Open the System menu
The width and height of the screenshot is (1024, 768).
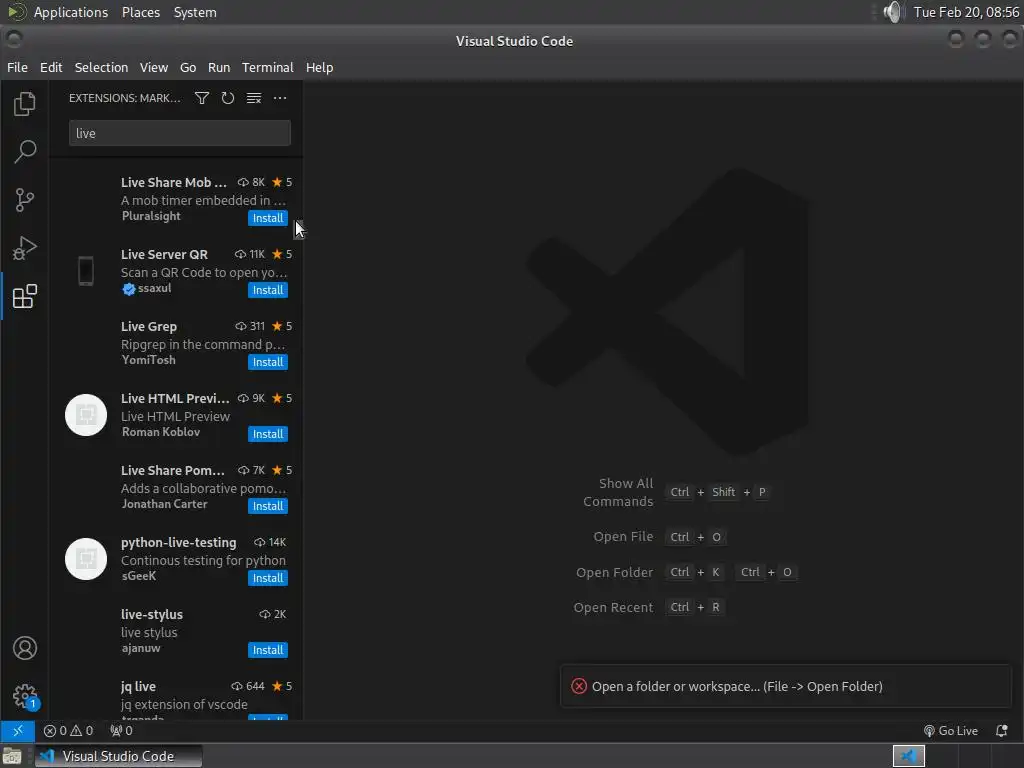click(x=195, y=12)
